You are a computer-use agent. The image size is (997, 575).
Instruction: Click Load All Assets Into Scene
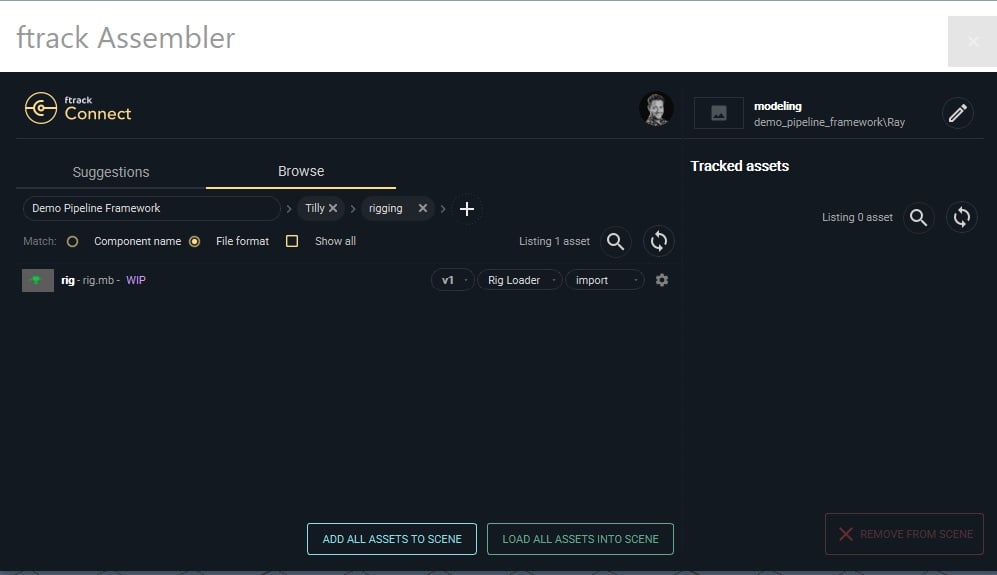click(x=580, y=539)
